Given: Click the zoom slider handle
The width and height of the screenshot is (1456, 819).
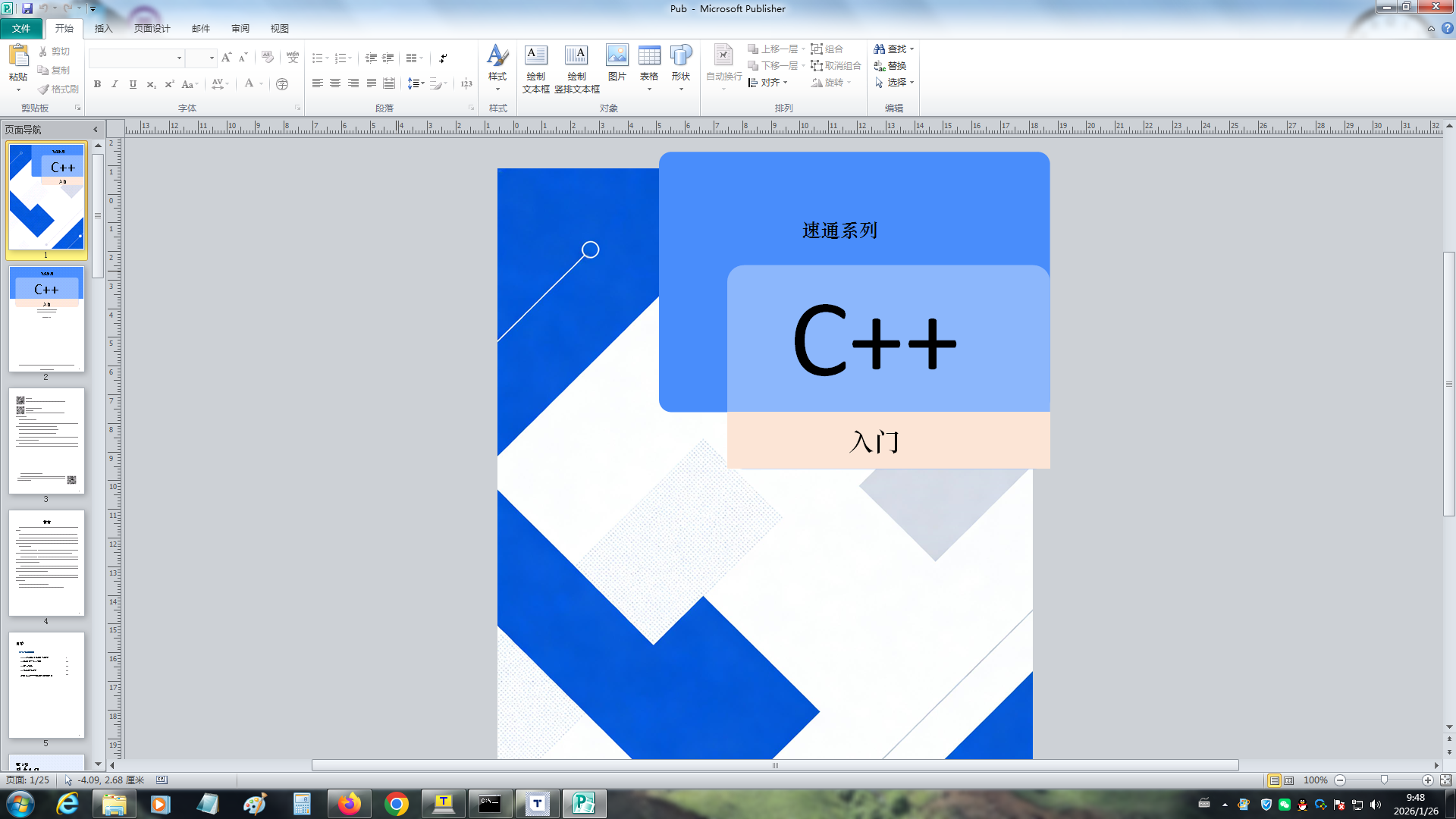Looking at the screenshot, I should click(1384, 780).
